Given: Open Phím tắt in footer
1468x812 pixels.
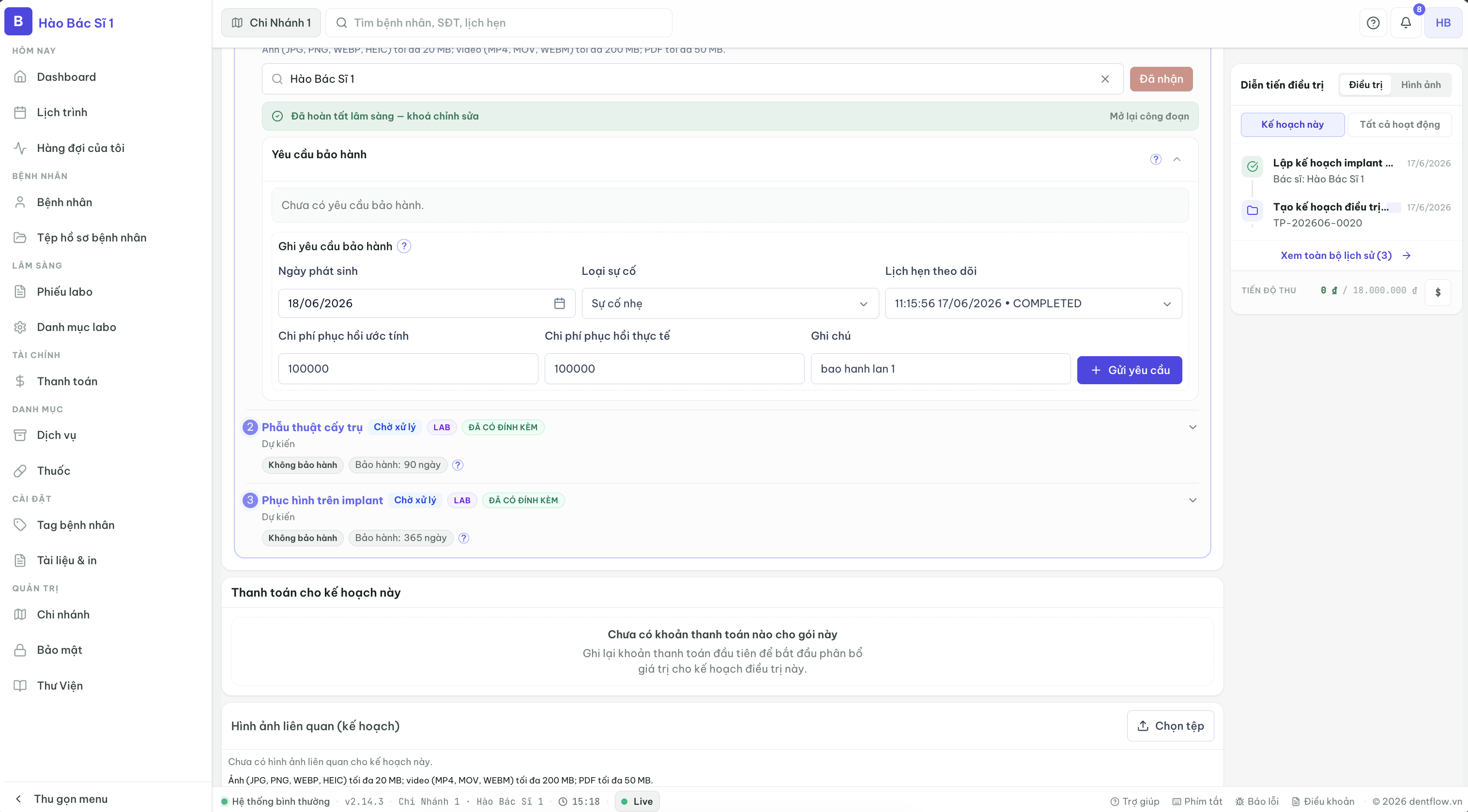Looking at the screenshot, I should point(1197,801).
